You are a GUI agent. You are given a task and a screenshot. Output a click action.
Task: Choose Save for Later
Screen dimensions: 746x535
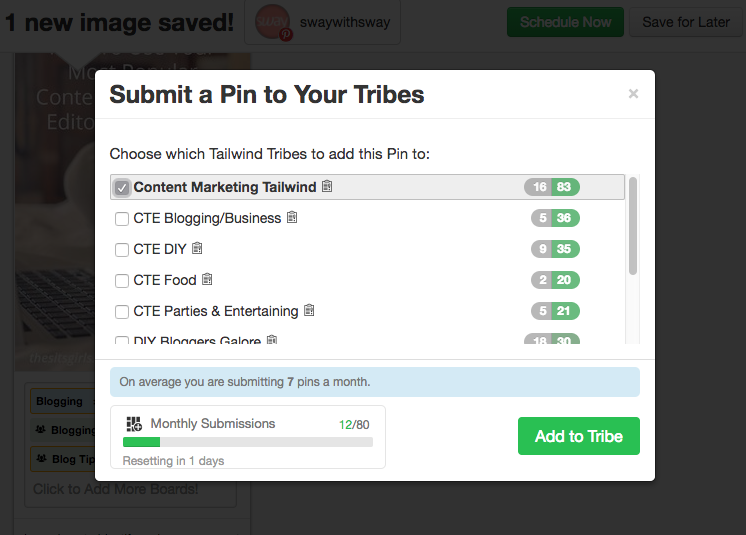[x=686, y=22]
